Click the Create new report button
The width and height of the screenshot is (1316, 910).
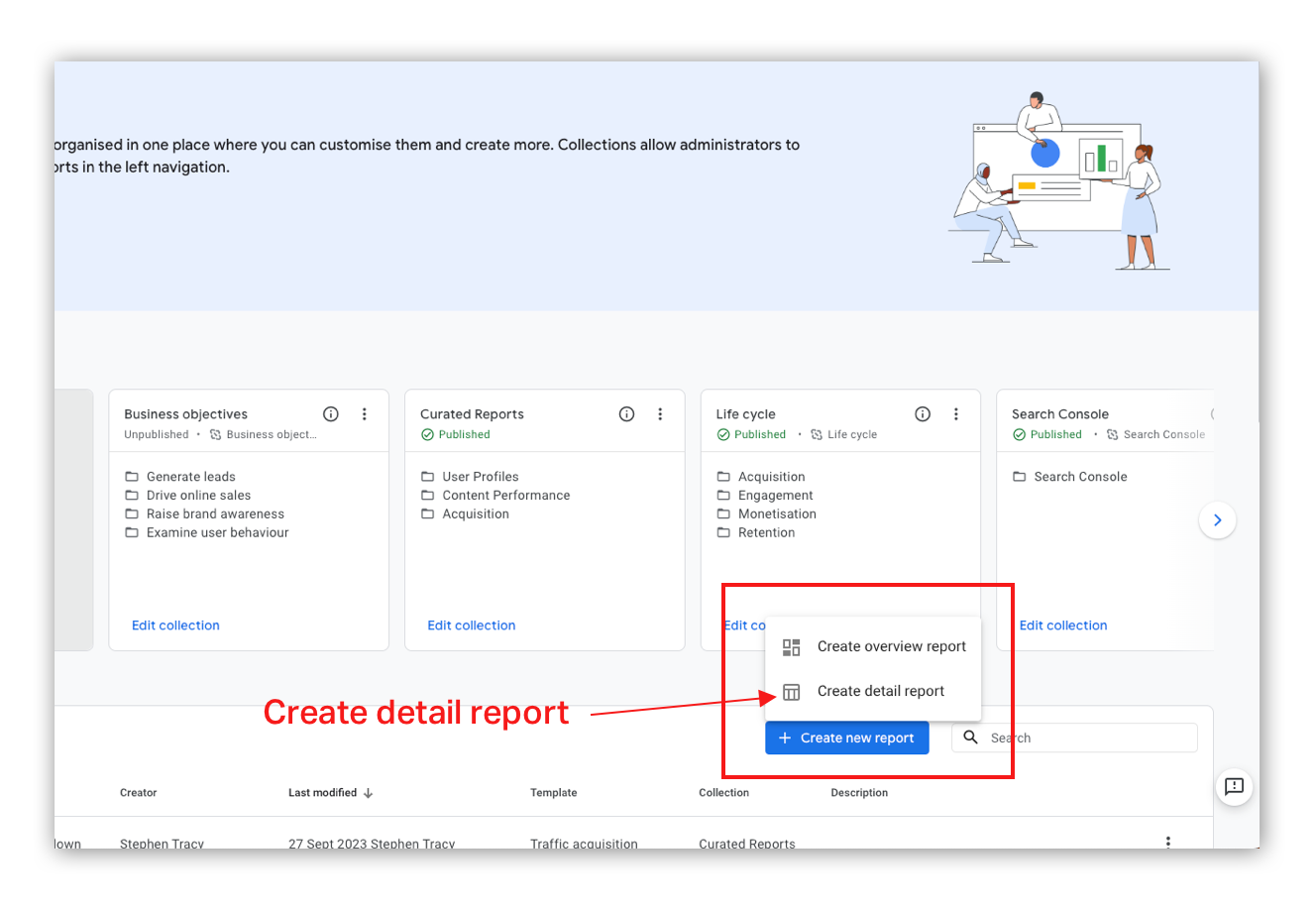pyautogui.click(x=846, y=738)
